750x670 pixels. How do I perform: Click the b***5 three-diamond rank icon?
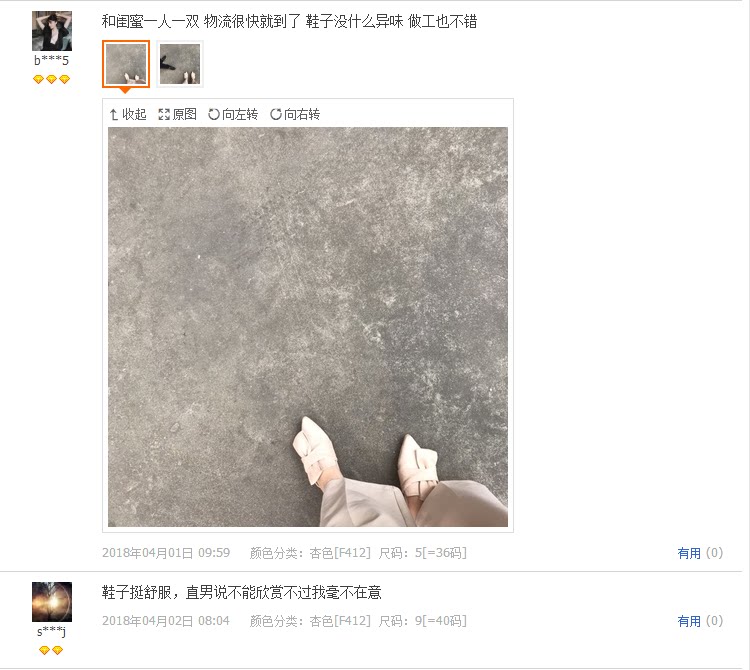52,79
